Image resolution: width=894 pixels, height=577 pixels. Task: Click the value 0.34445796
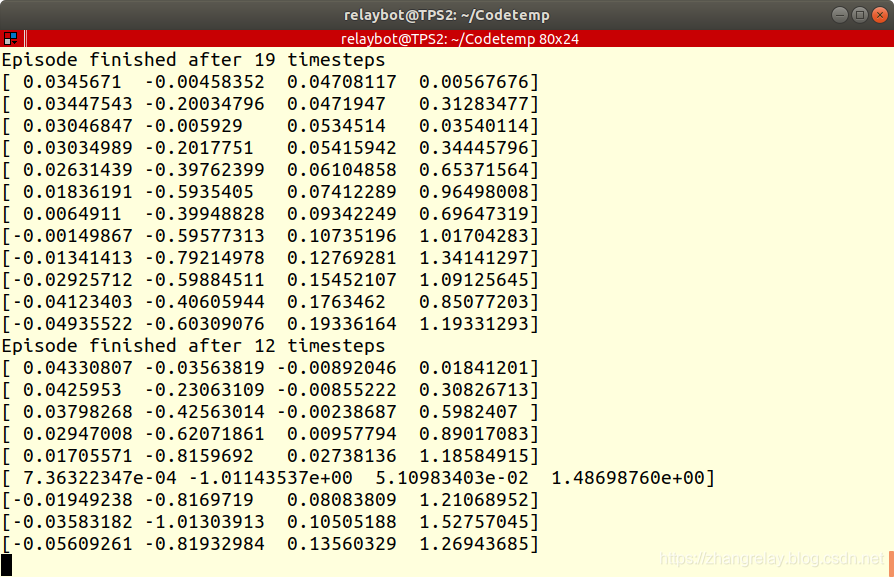coord(474,148)
